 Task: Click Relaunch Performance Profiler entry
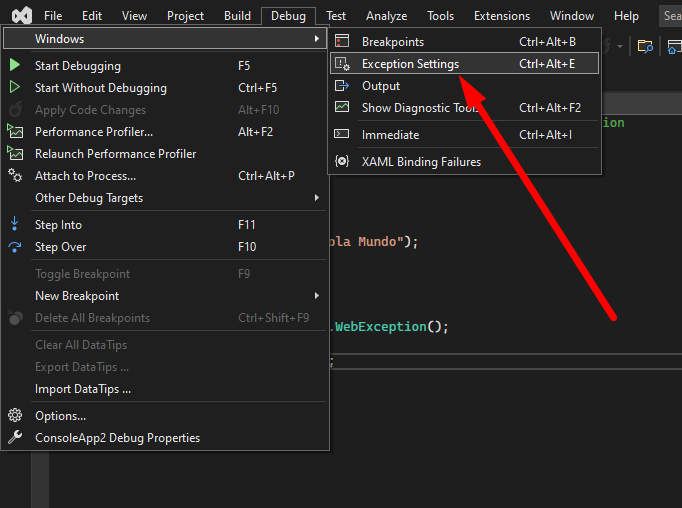click(115, 154)
